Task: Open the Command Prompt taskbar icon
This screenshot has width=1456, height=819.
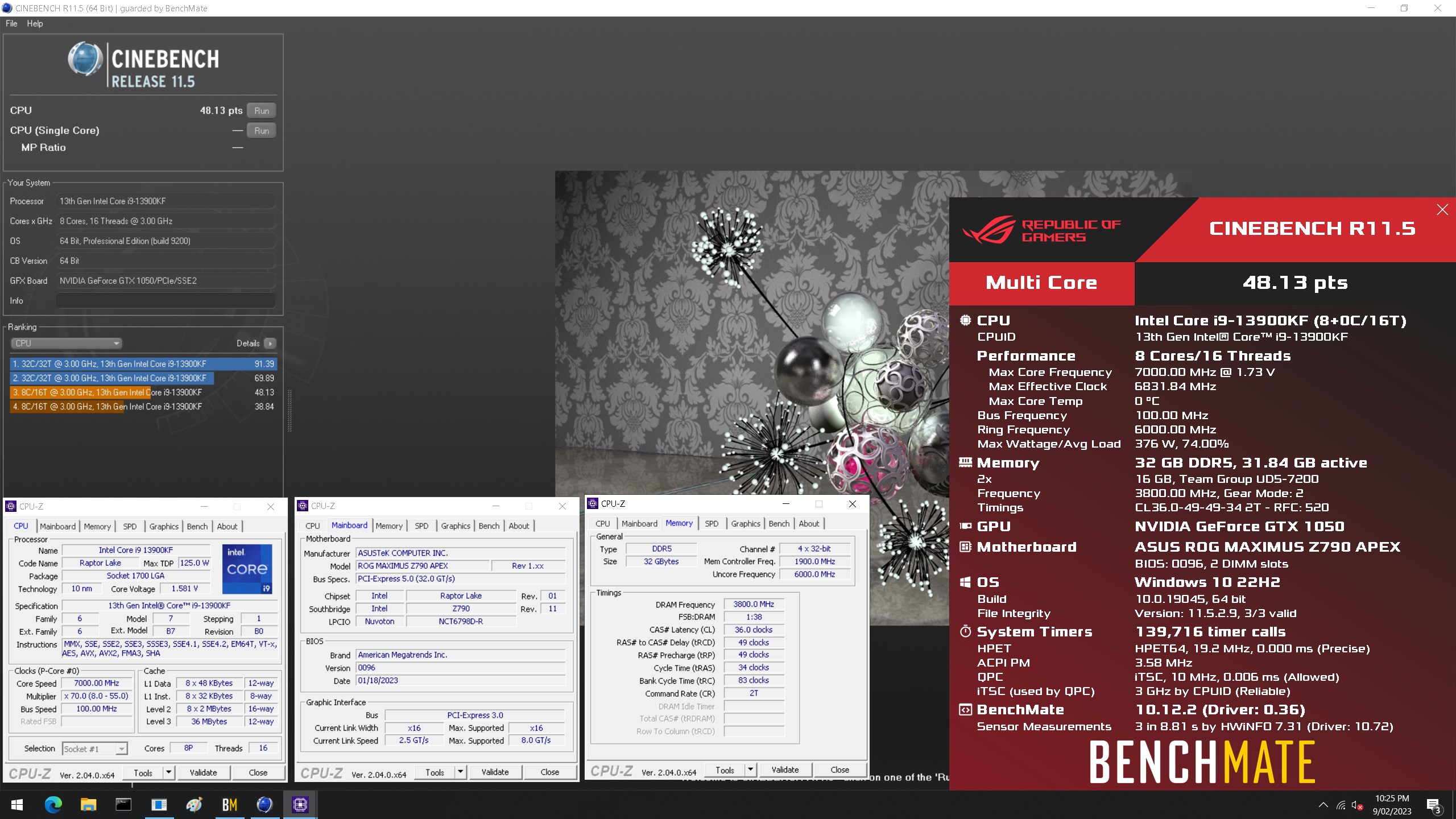Action: [x=123, y=804]
